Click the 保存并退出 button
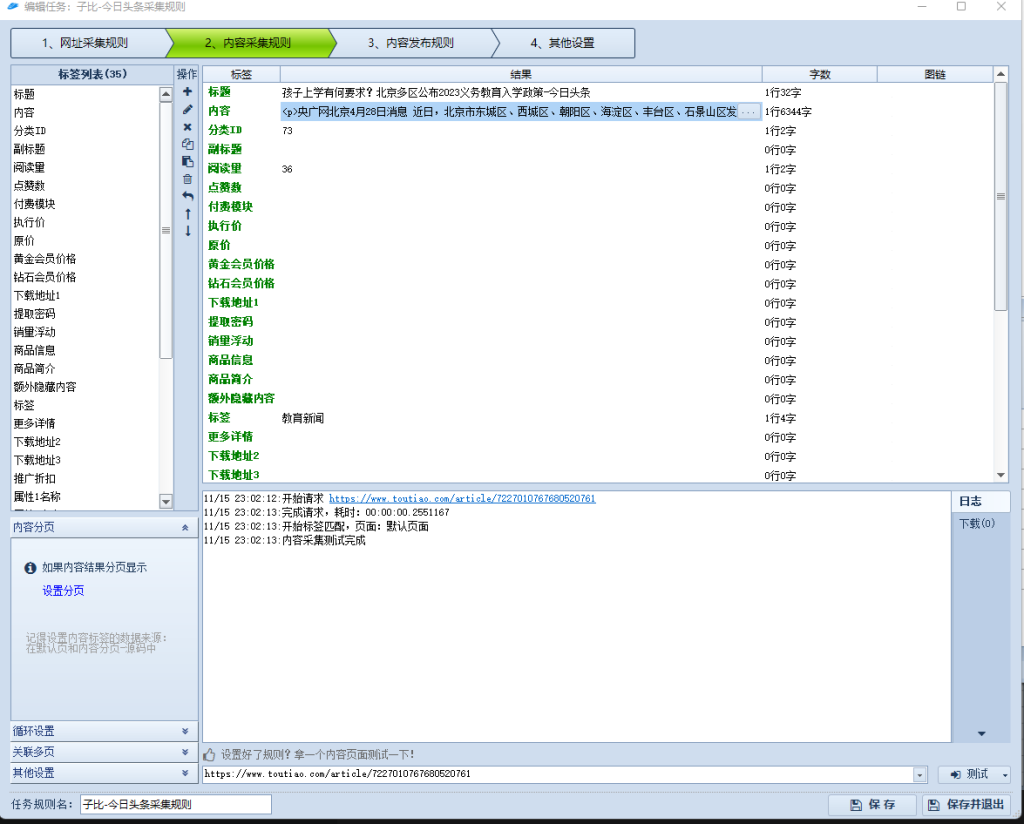The width and height of the screenshot is (1024, 824). (x=966, y=805)
